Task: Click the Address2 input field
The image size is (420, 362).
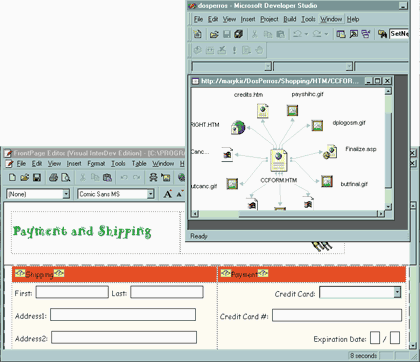Action: pyautogui.click(x=124, y=337)
